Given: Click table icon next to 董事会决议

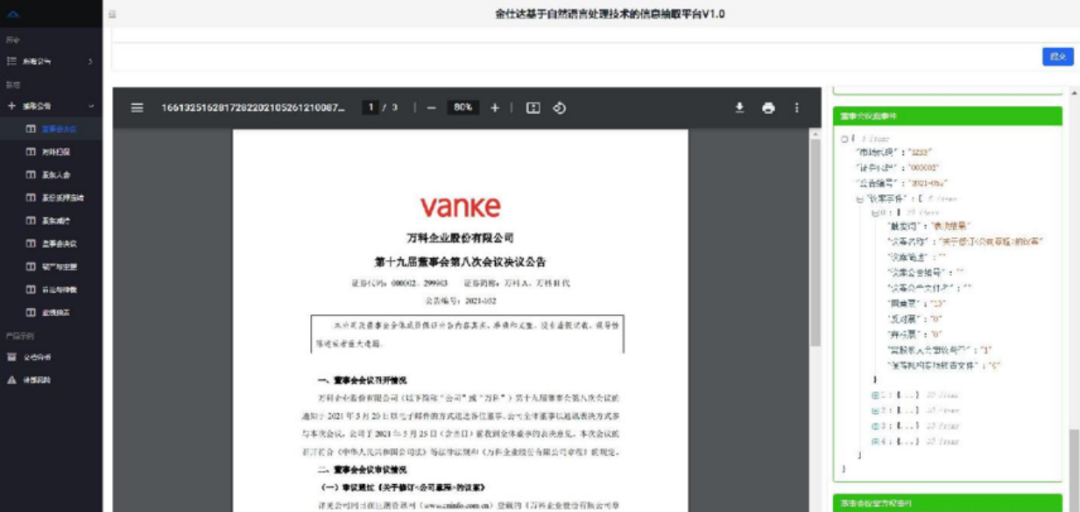Looking at the screenshot, I should (30, 129).
